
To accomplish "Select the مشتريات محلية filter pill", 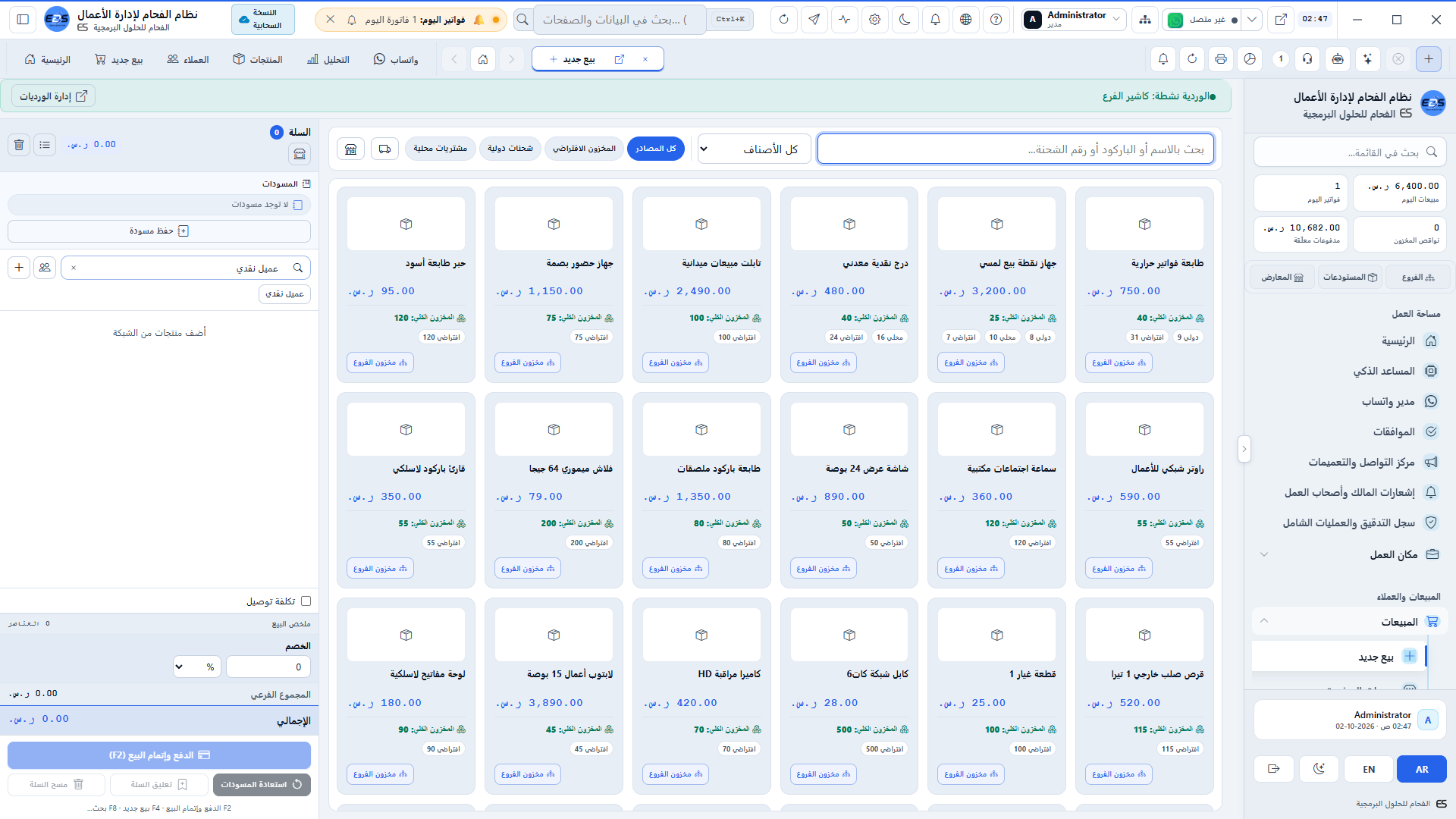I will pos(441,149).
